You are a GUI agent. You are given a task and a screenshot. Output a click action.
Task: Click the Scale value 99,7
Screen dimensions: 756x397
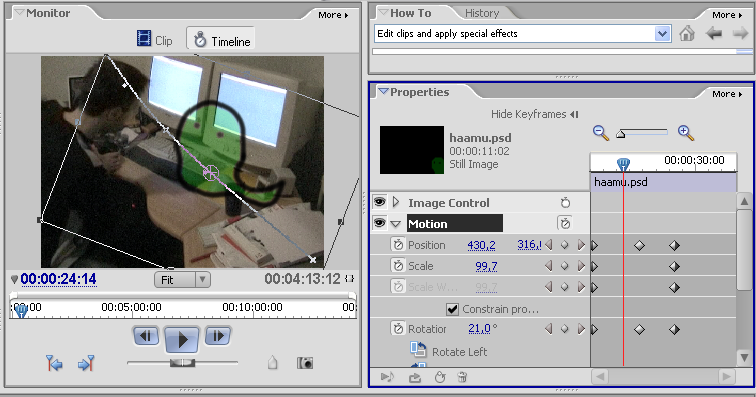coord(486,266)
